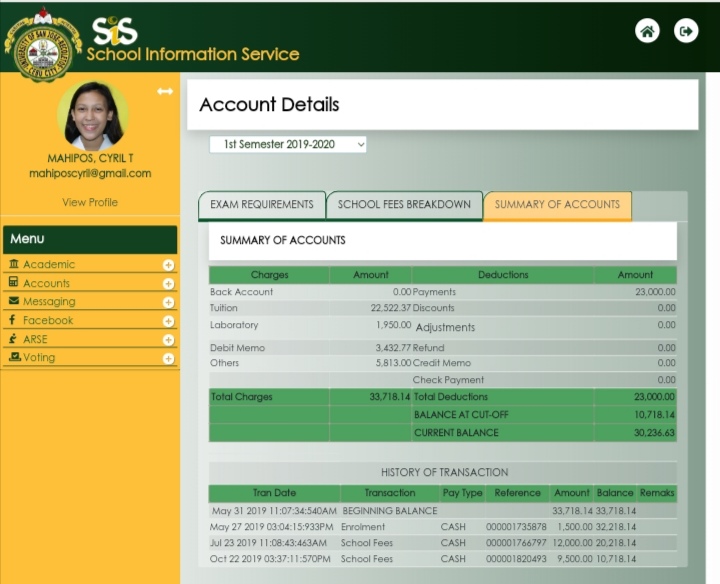Expand the Accounts menu plus button
The width and height of the screenshot is (720, 584).
pyautogui.click(x=168, y=284)
